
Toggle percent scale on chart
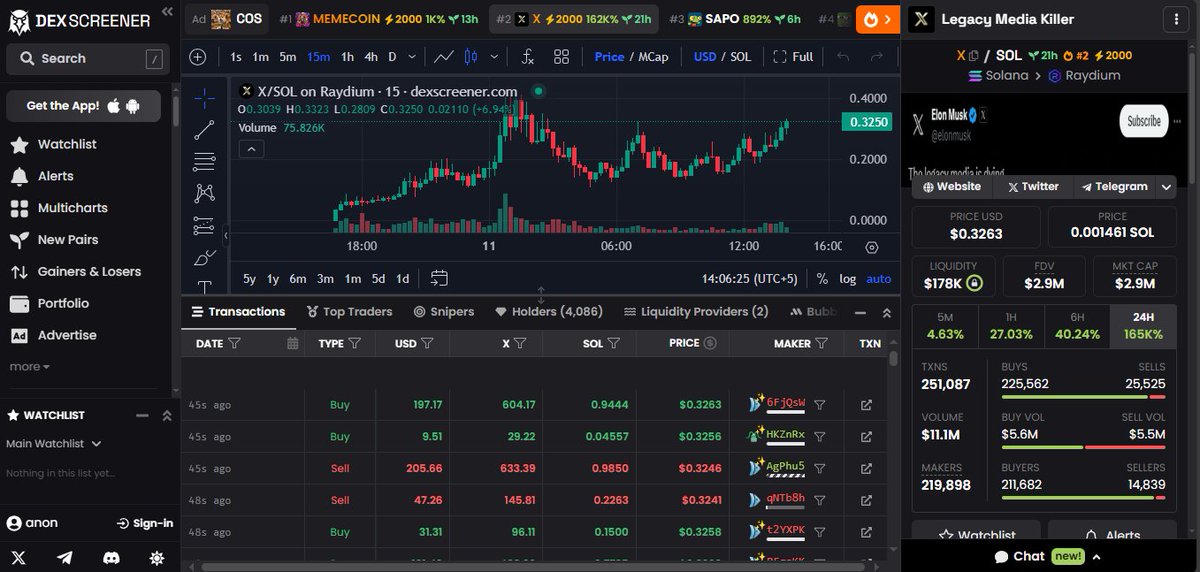[822, 278]
